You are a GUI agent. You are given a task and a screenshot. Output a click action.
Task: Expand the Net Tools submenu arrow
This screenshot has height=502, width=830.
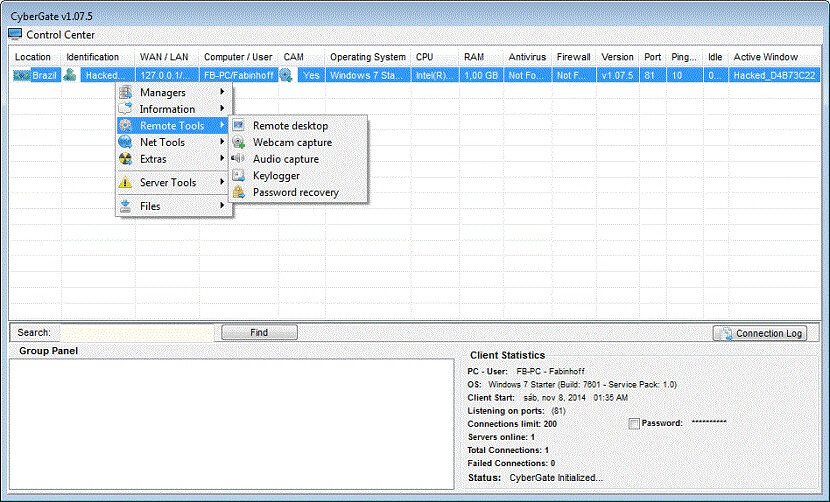[222, 141]
